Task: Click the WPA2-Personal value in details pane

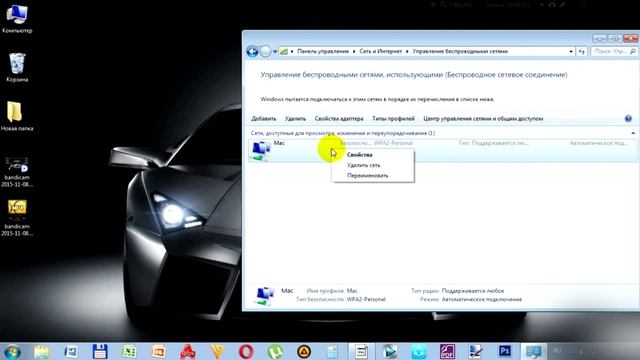Action: (x=366, y=299)
